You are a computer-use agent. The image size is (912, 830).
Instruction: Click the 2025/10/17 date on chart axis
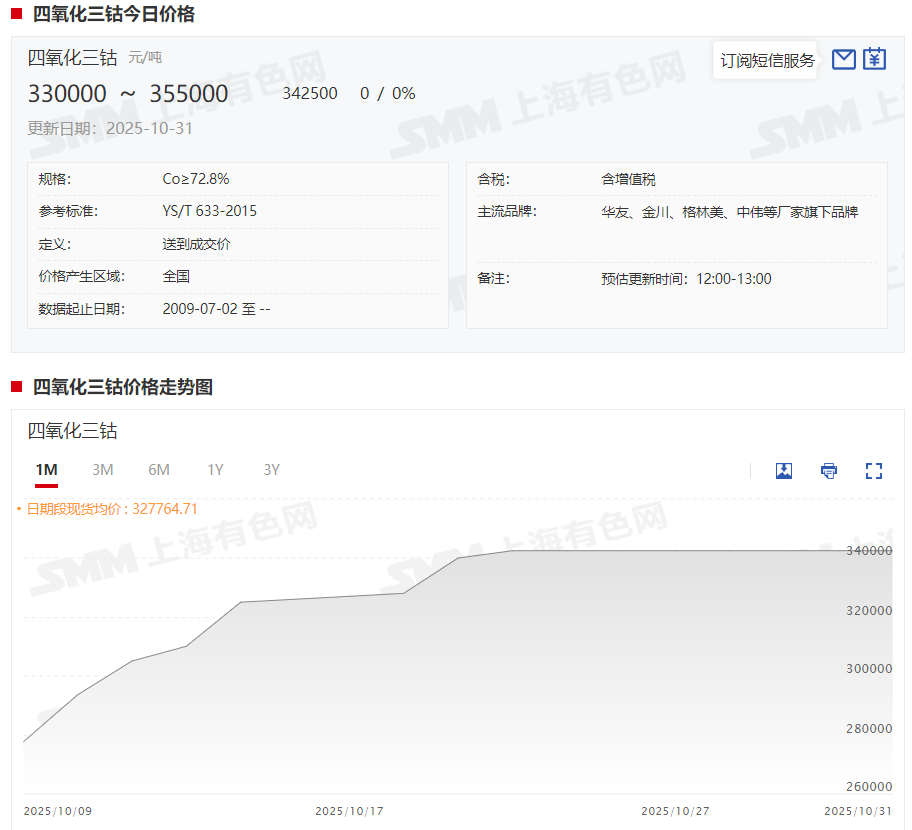(349, 811)
